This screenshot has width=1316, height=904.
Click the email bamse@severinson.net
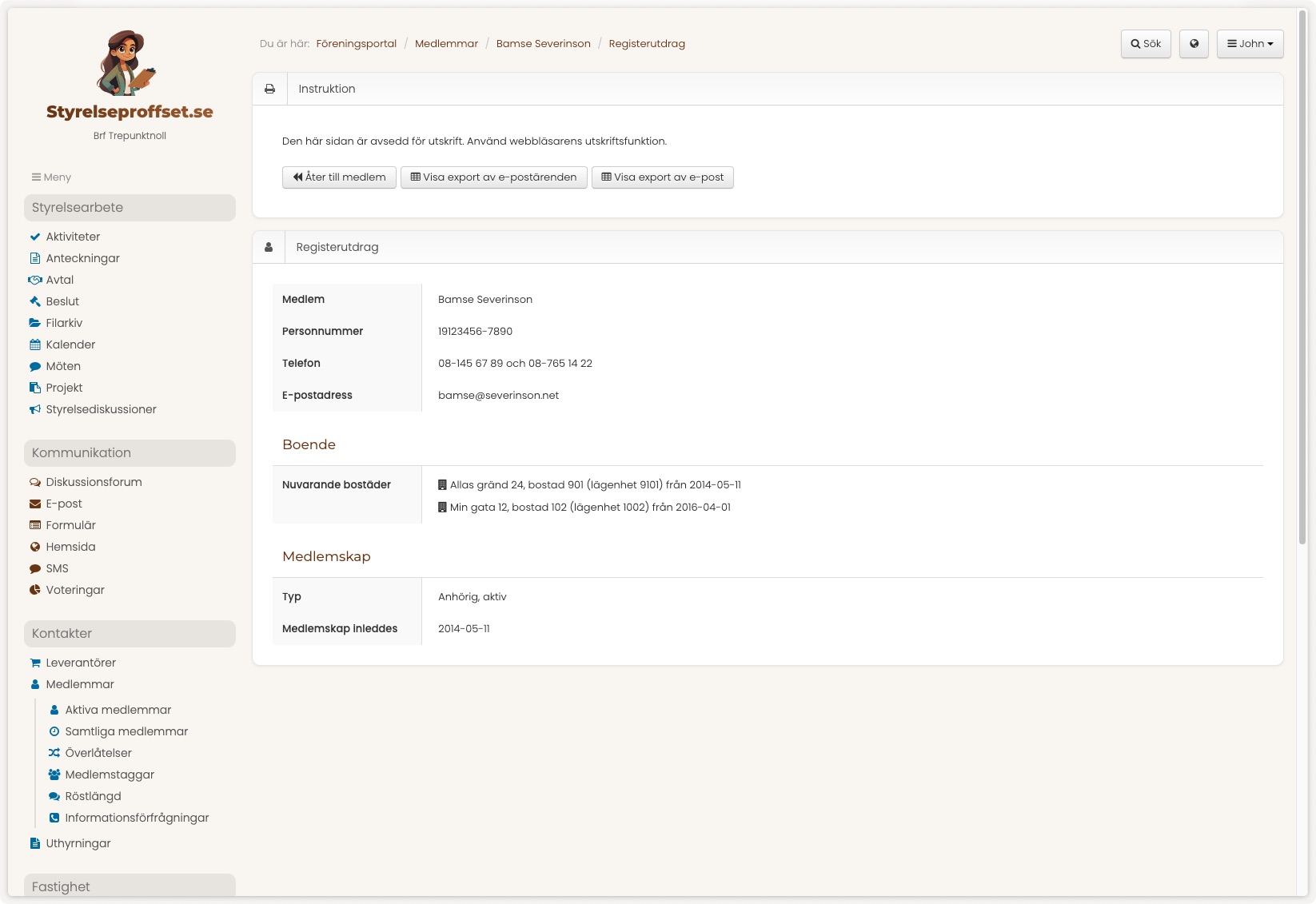(x=498, y=396)
